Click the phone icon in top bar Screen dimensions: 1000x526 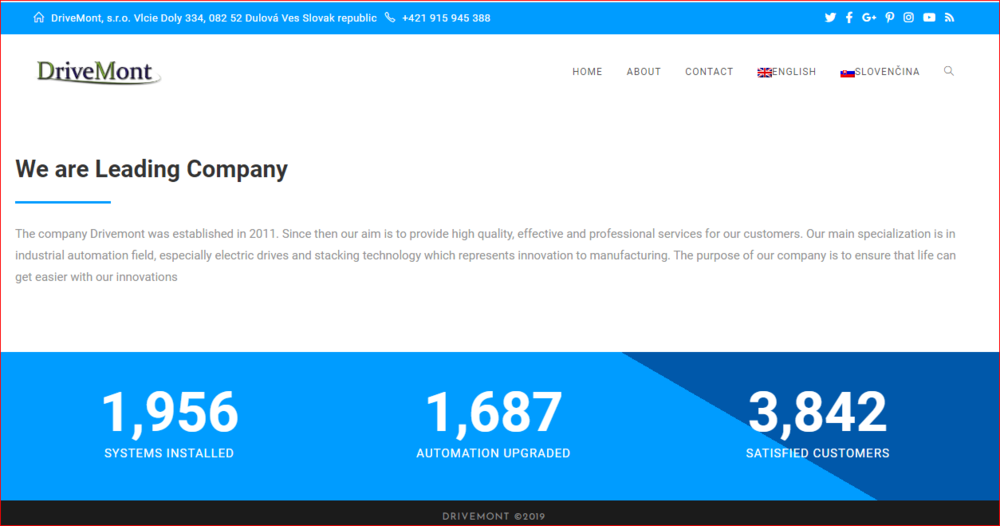390,17
